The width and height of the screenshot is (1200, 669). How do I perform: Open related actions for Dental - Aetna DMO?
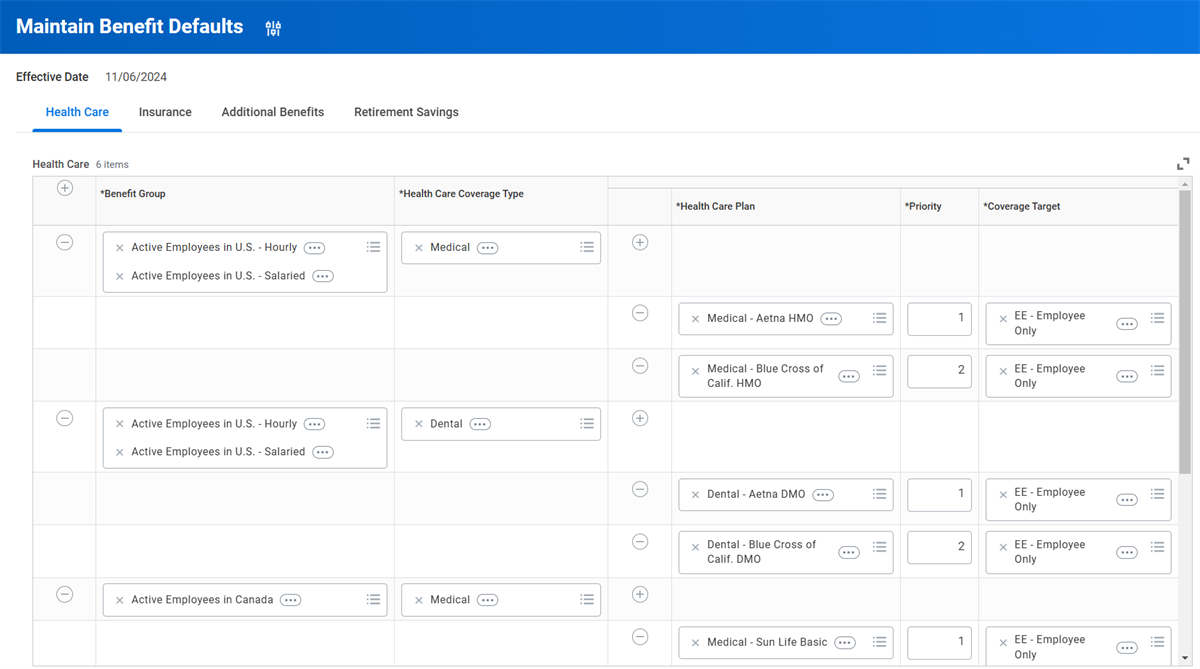click(823, 495)
